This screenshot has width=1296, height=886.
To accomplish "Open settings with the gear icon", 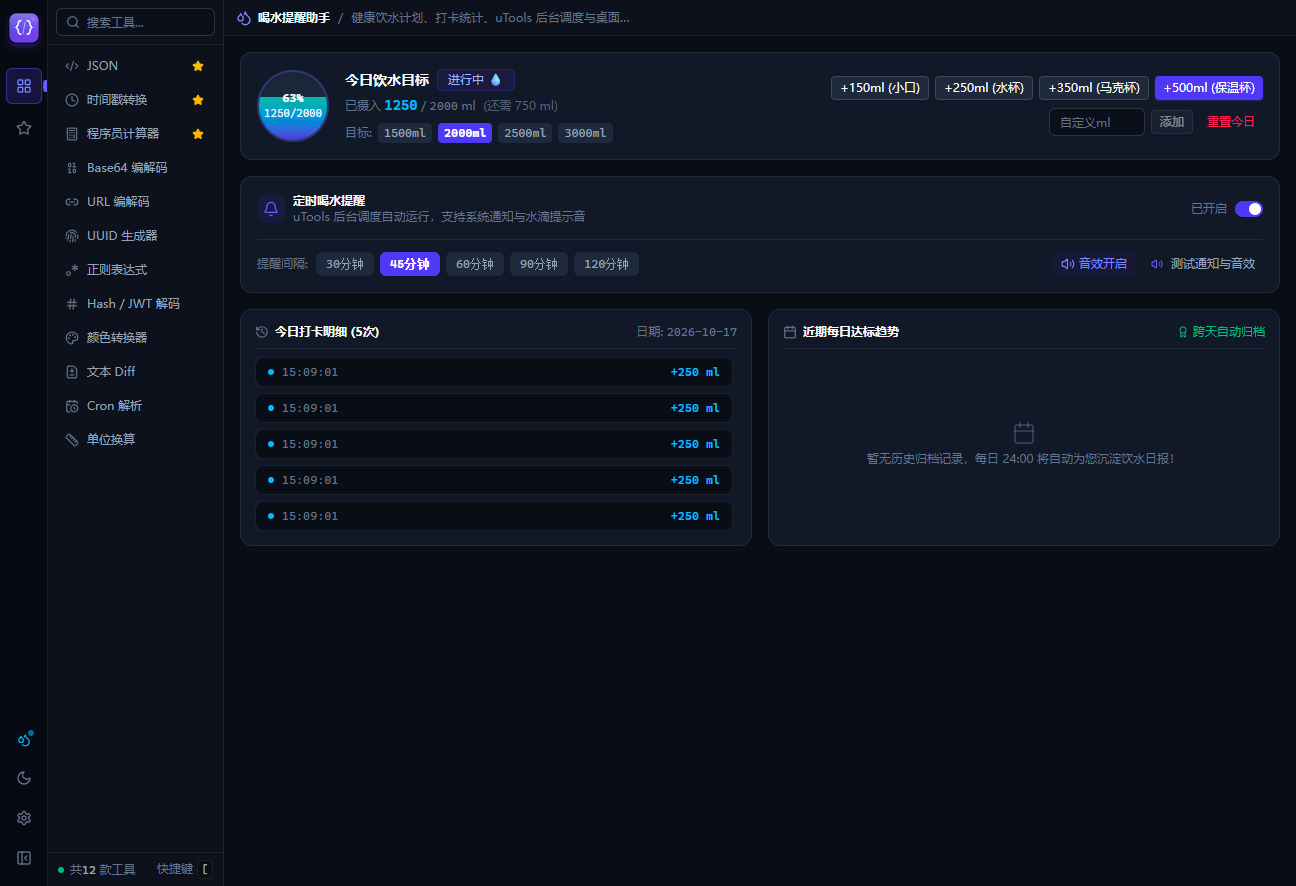I will coord(24,818).
